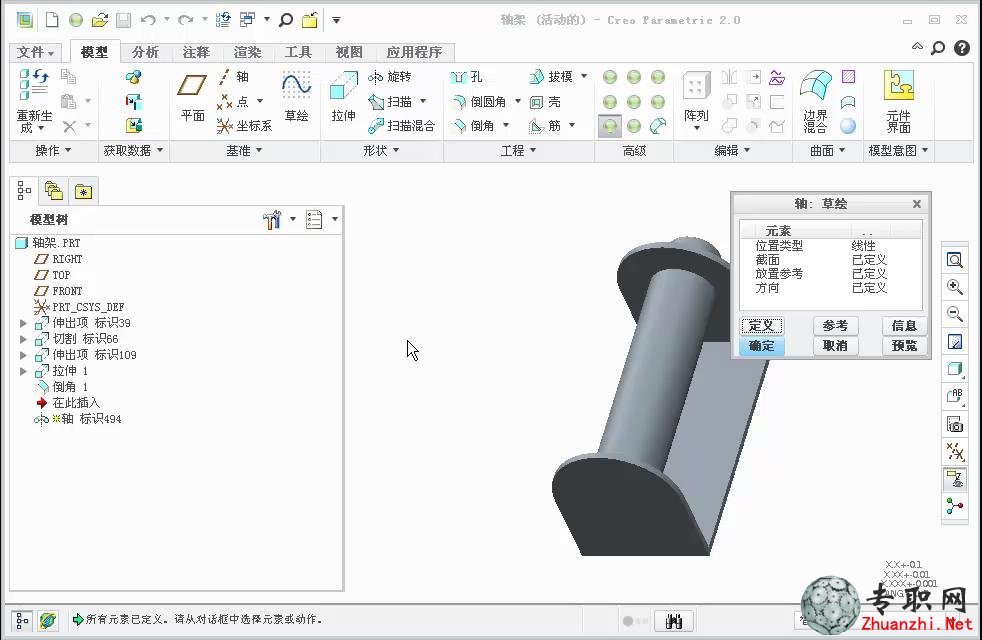
Task: Switch to the 注释 ribbon tab
Action: 196,52
